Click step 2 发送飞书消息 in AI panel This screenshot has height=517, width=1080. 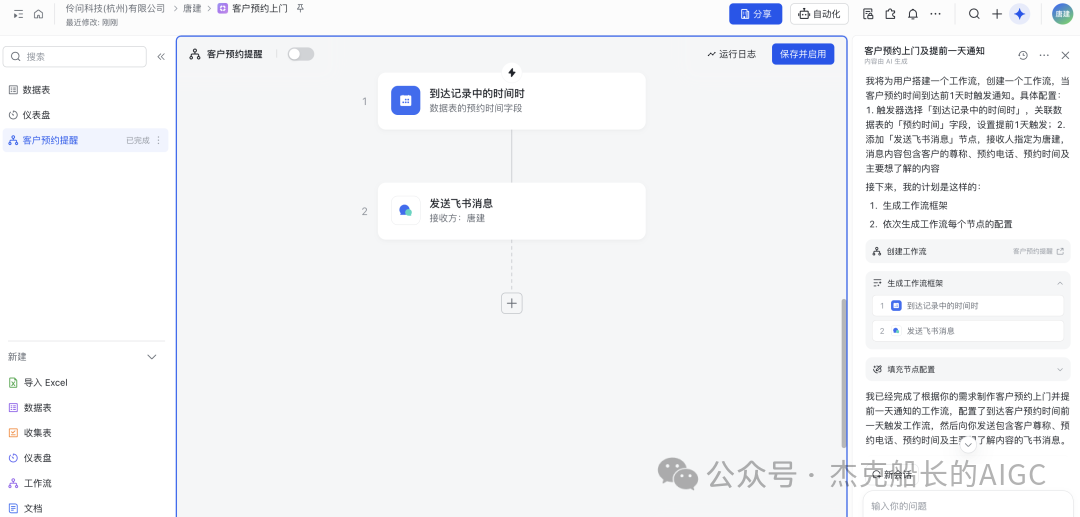tap(968, 330)
